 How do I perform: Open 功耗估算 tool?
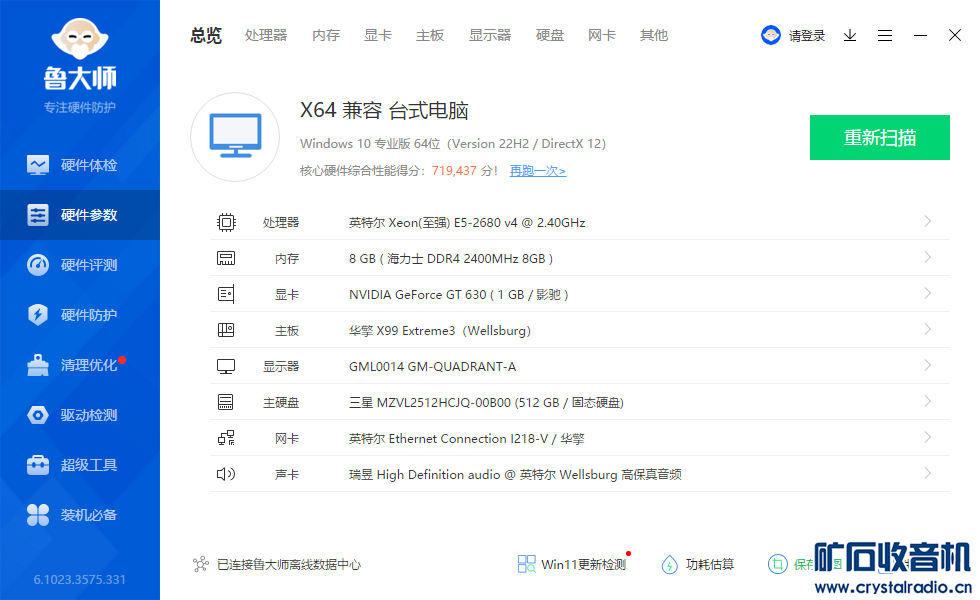click(x=698, y=564)
